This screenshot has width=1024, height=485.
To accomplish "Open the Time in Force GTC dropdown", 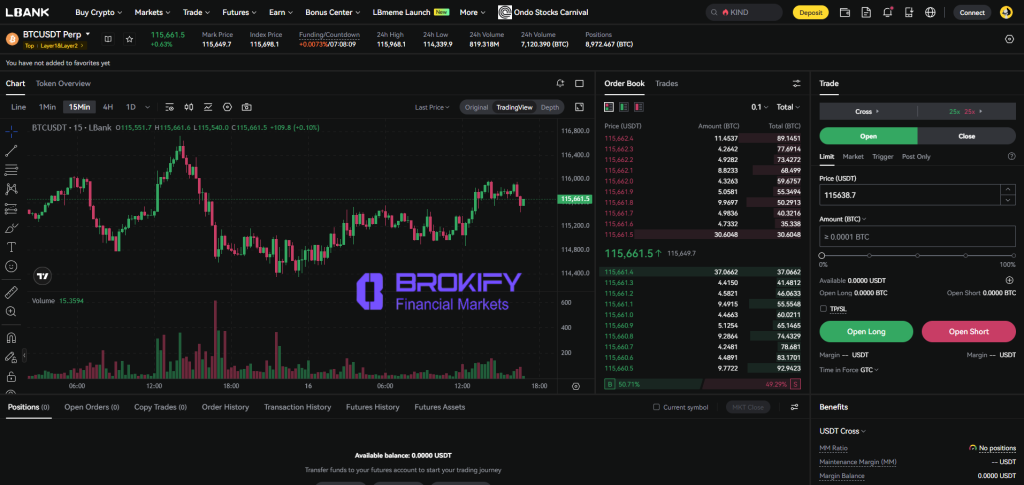I will coord(868,370).
